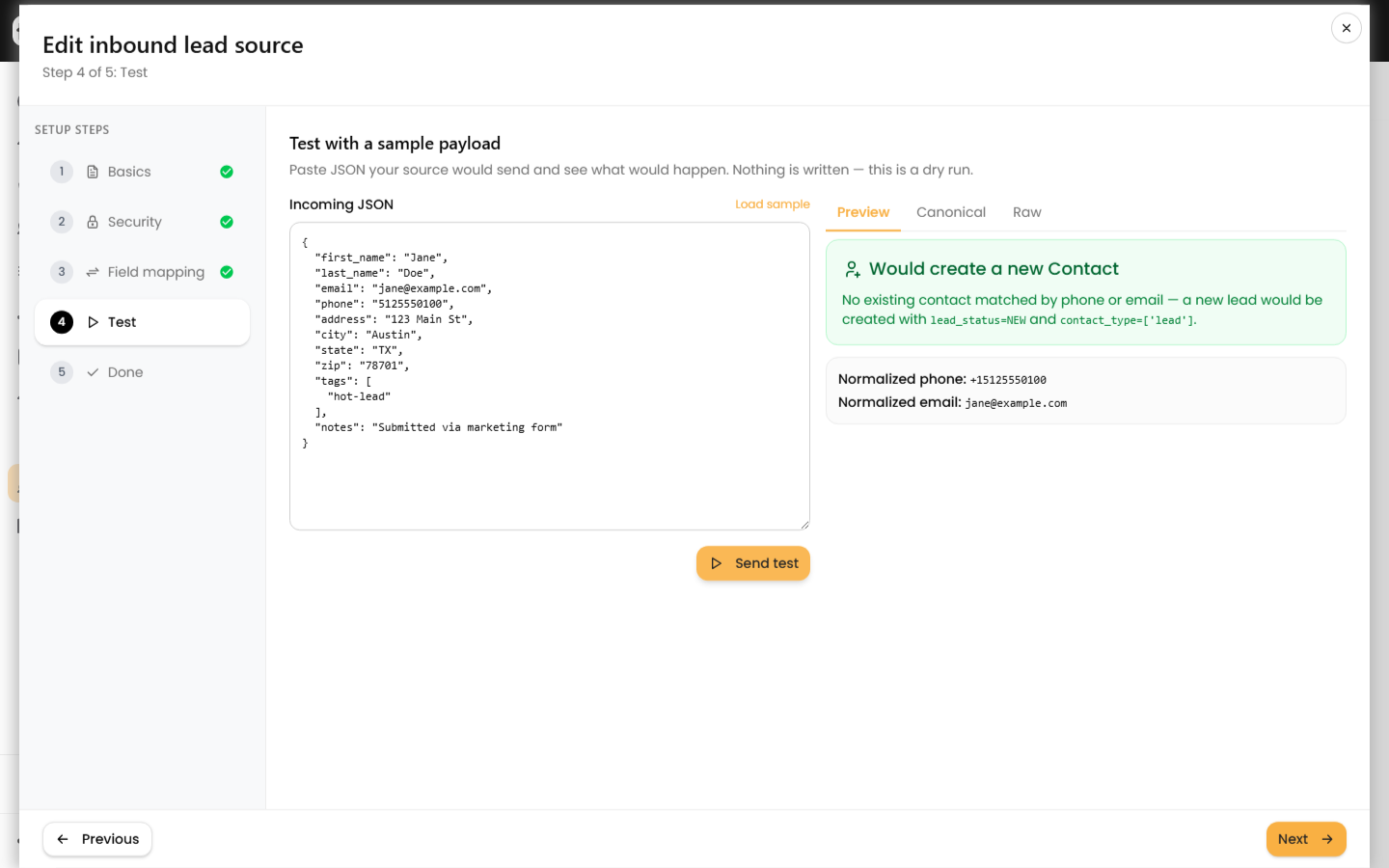Click the 'SETUP STEPS' sidebar header
The width and height of the screenshot is (1389, 868).
point(72,130)
